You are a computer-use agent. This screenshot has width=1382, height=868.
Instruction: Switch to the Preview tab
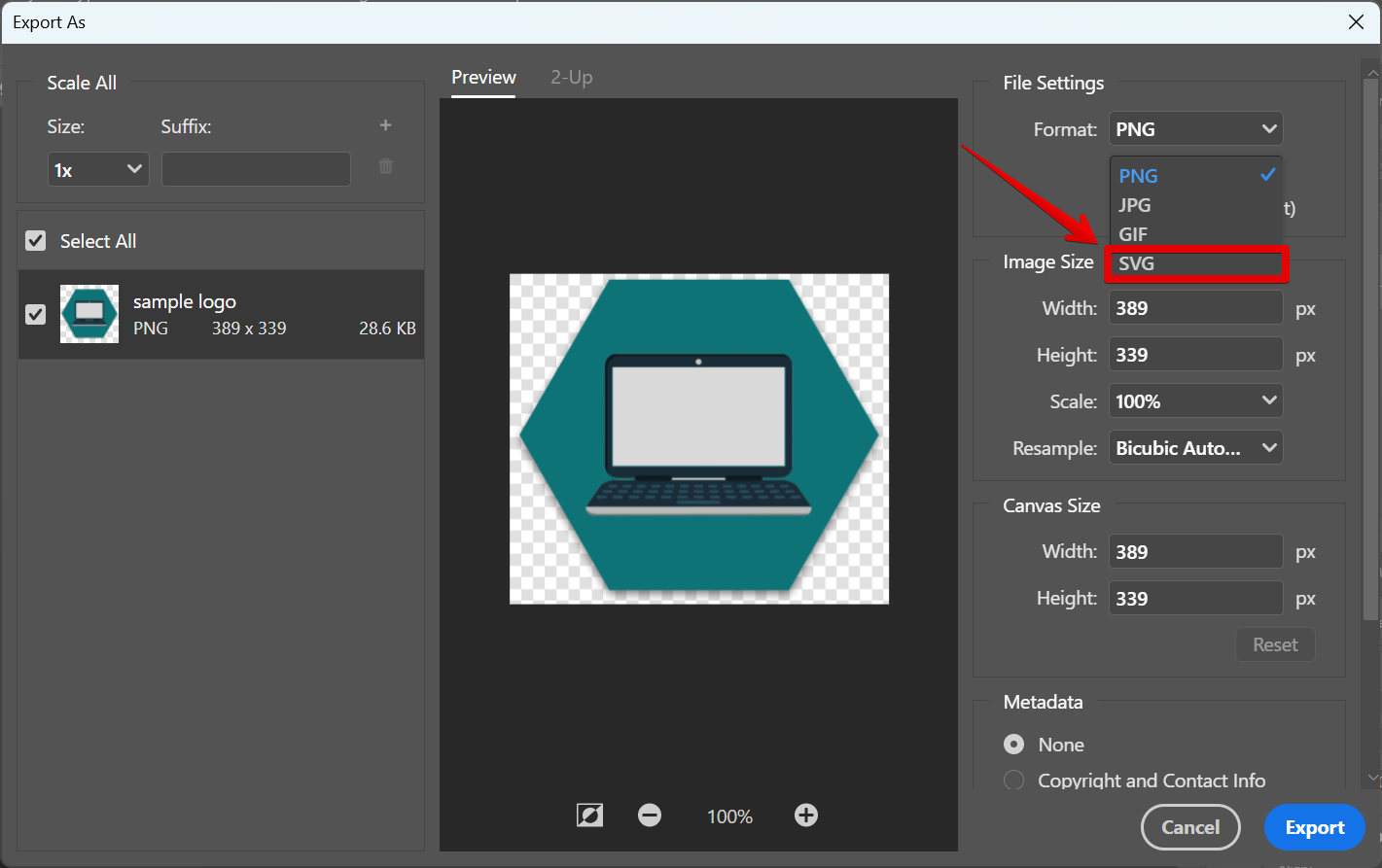coord(483,77)
